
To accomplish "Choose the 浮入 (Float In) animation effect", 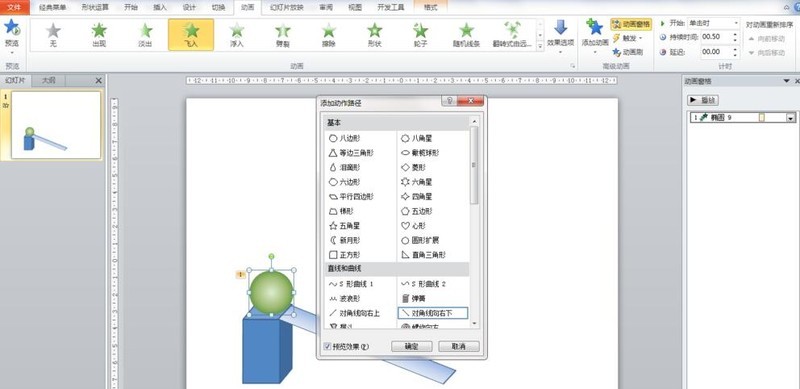I will click(237, 35).
